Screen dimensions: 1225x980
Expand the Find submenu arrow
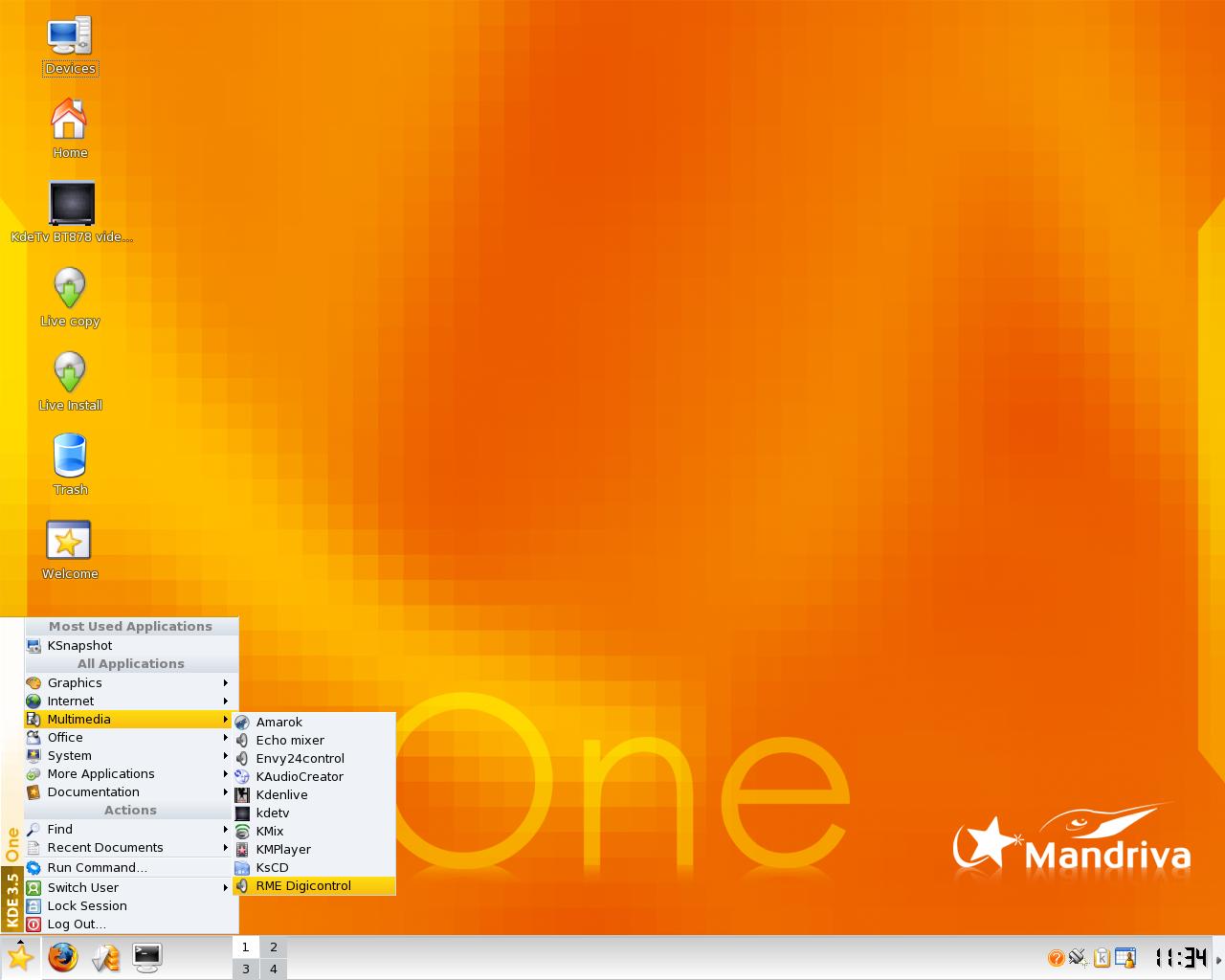coord(226,830)
